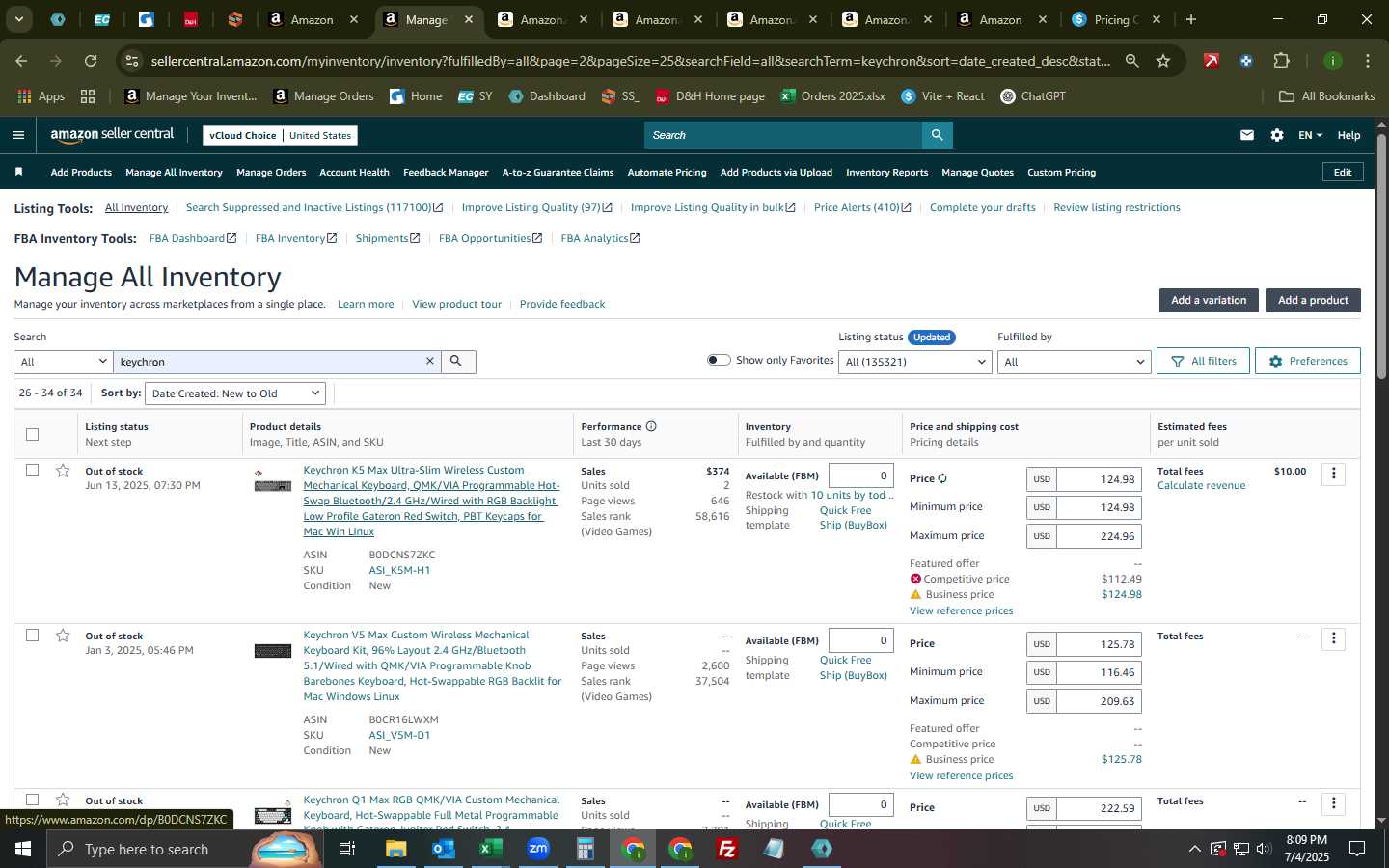
Task: Open File Explorer from the taskbar
Action: [395, 849]
